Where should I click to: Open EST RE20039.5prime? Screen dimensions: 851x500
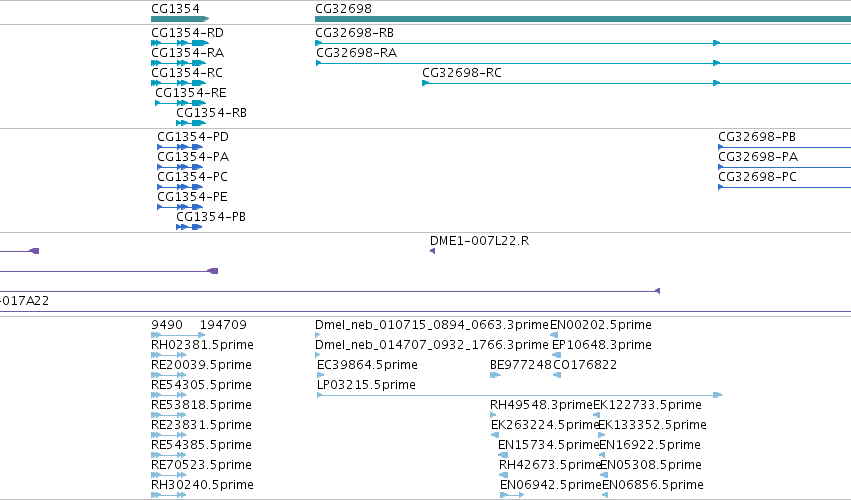[201, 365]
